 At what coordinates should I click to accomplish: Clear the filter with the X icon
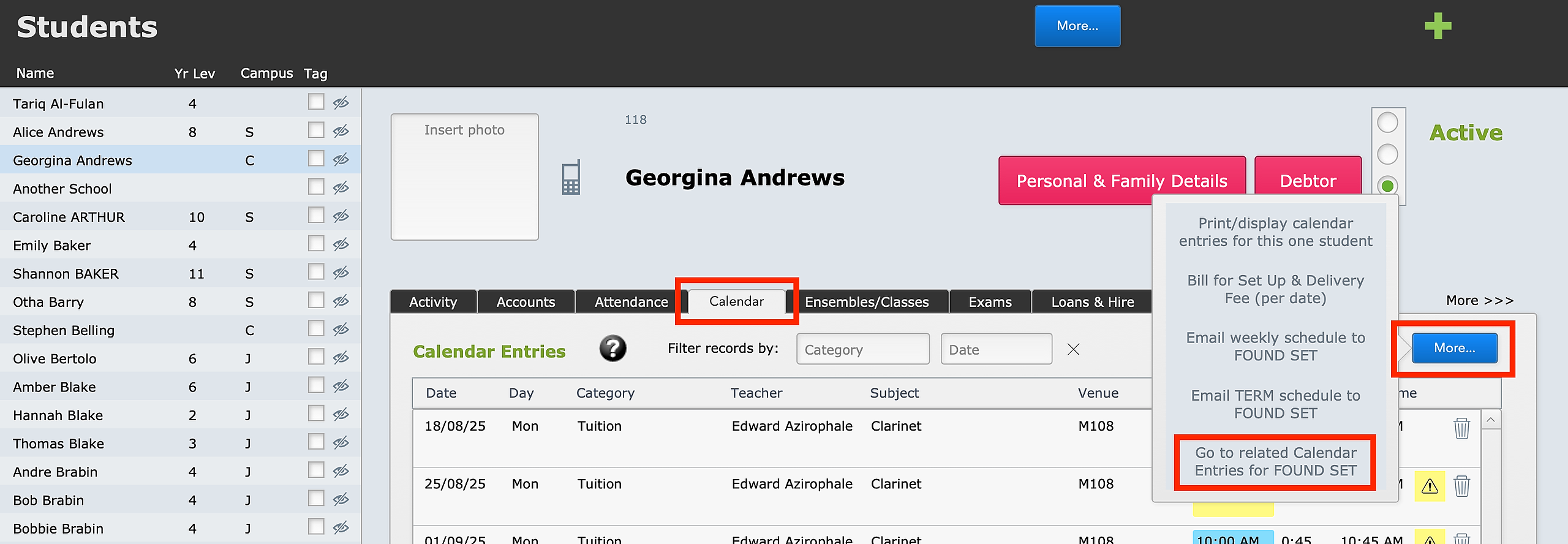point(1073,349)
